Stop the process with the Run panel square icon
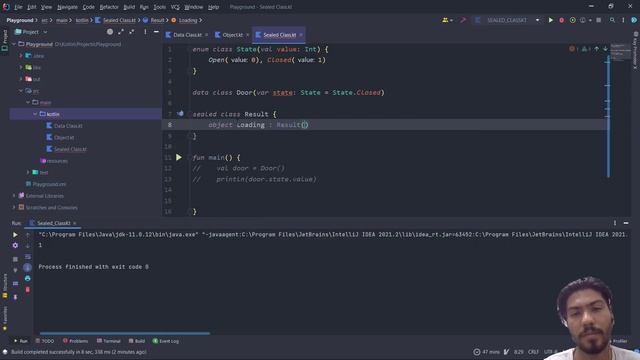 [x=15, y=259]
